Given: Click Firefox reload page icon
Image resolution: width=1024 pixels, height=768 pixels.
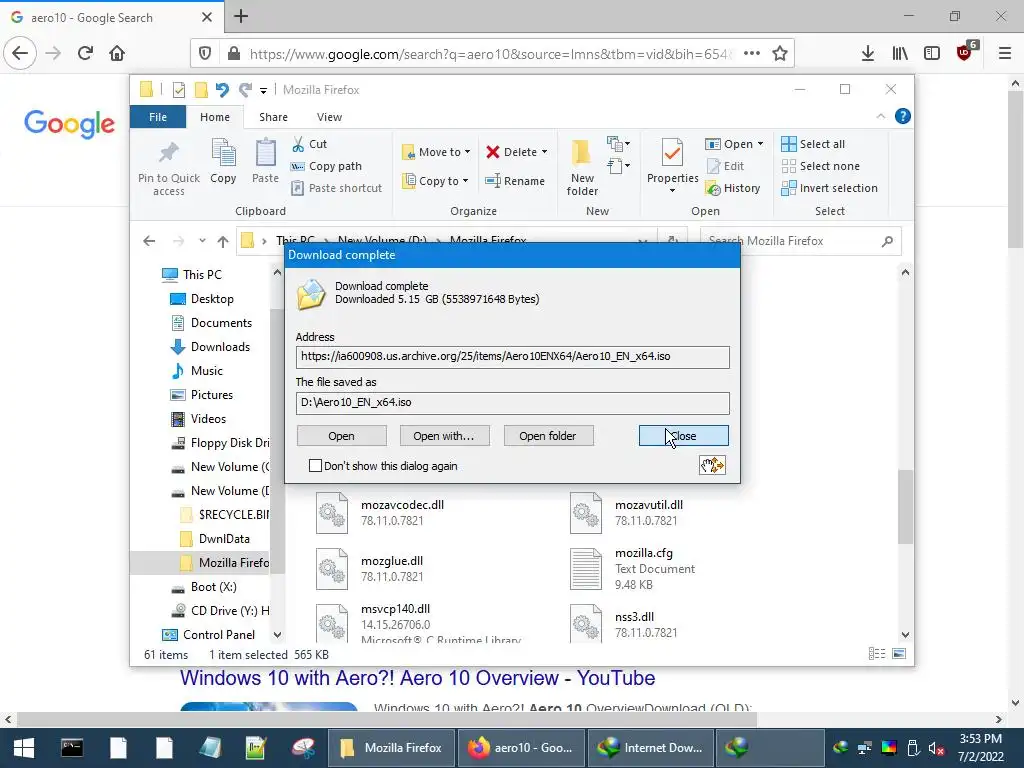Looking at the screenshot, I should pyautogui.click(x=85, y=53).
